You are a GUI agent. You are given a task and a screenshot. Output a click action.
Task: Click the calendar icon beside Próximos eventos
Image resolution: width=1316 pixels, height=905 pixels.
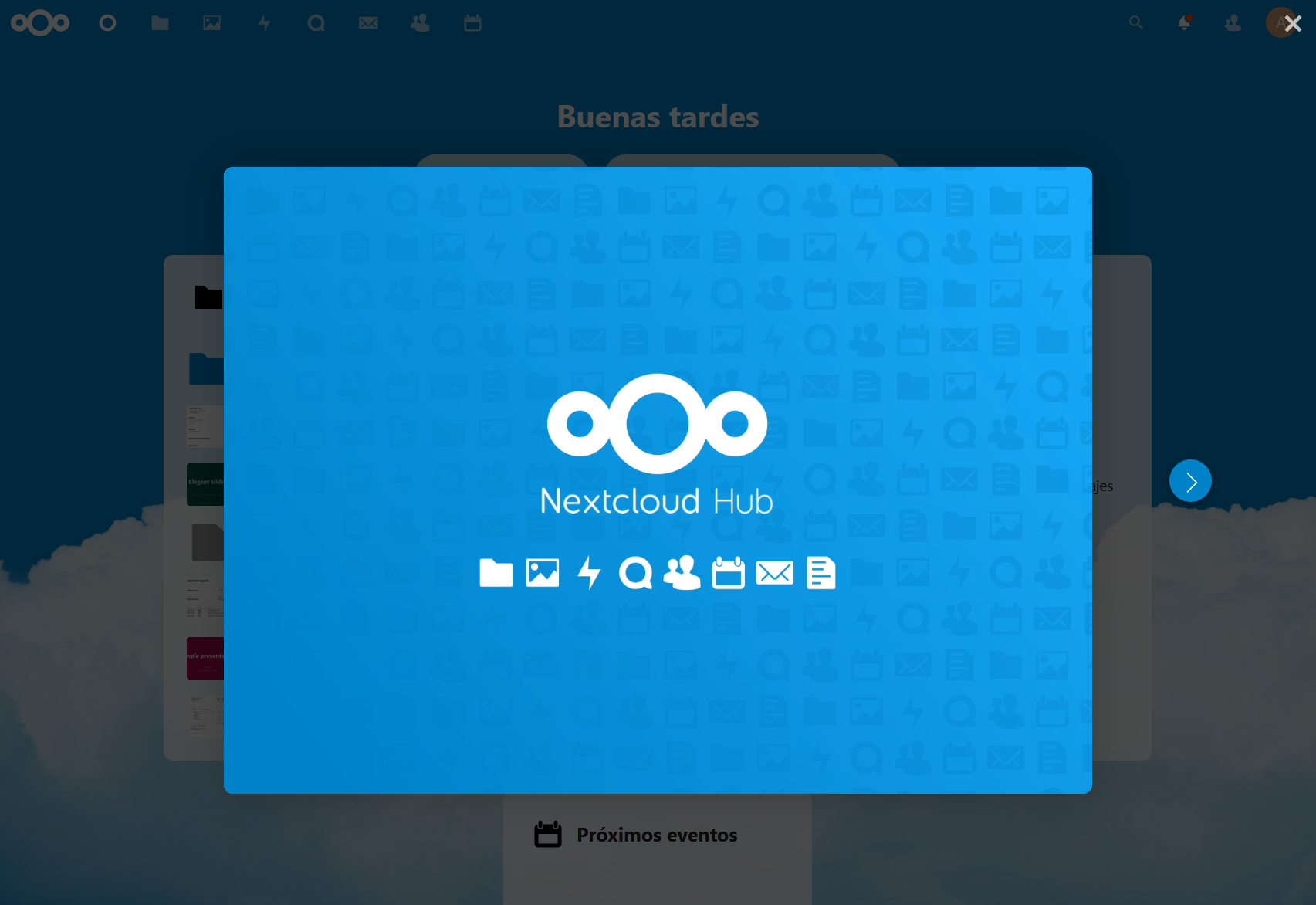pos(548,834)
